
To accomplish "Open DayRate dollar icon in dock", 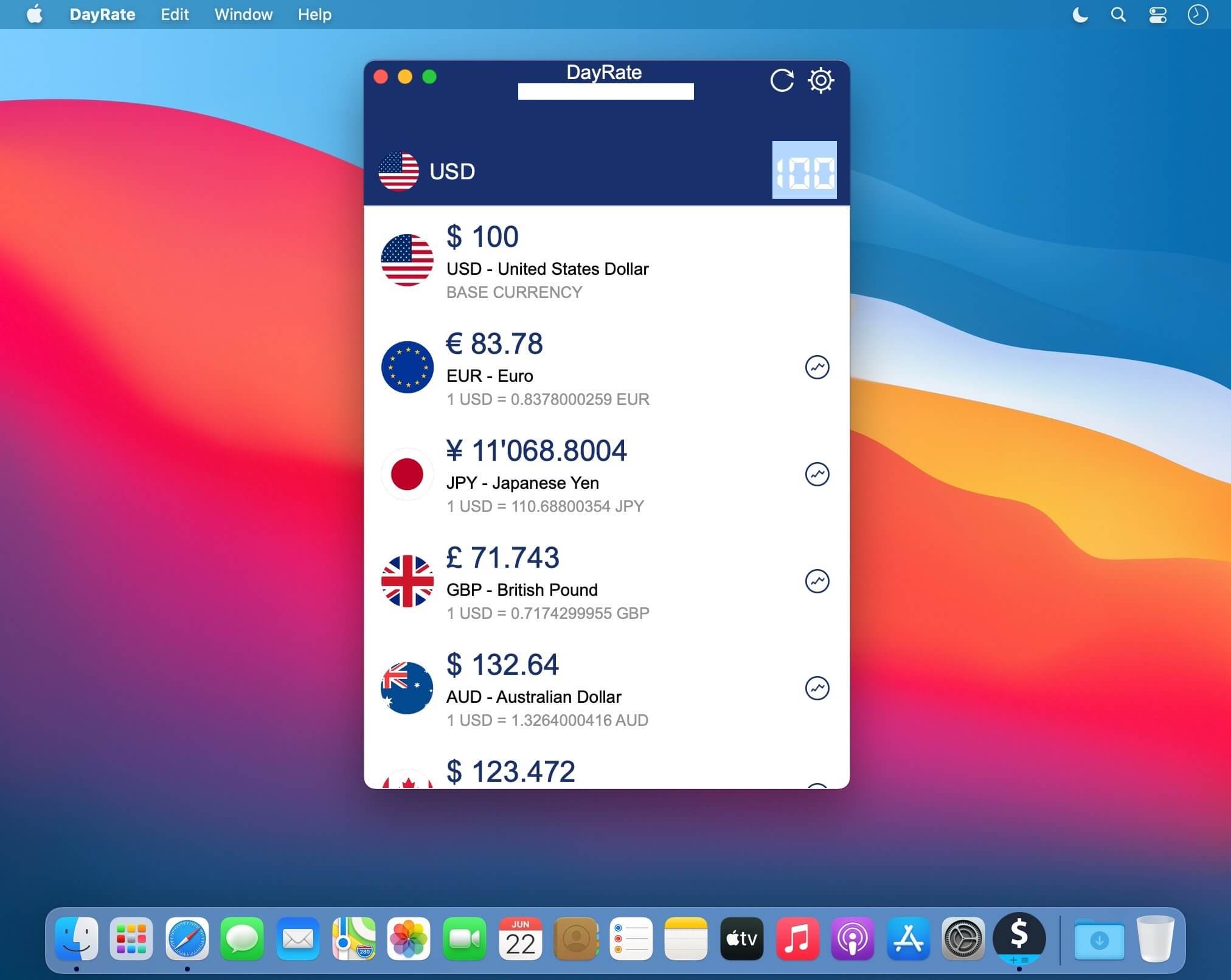I will click(1019, 937).
